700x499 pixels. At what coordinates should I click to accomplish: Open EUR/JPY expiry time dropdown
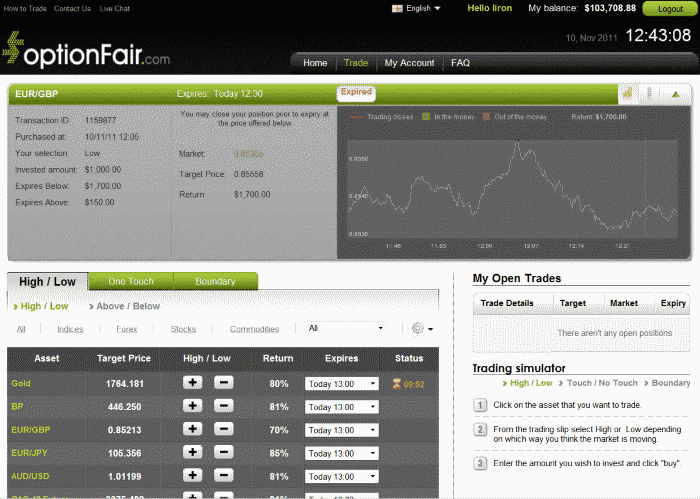click(x=342, y=454)
